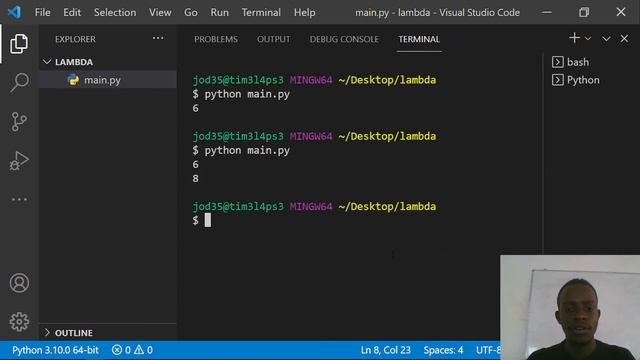Open the Go menu
This screenshot has width=640, height=360.
[x=191, y=13]
